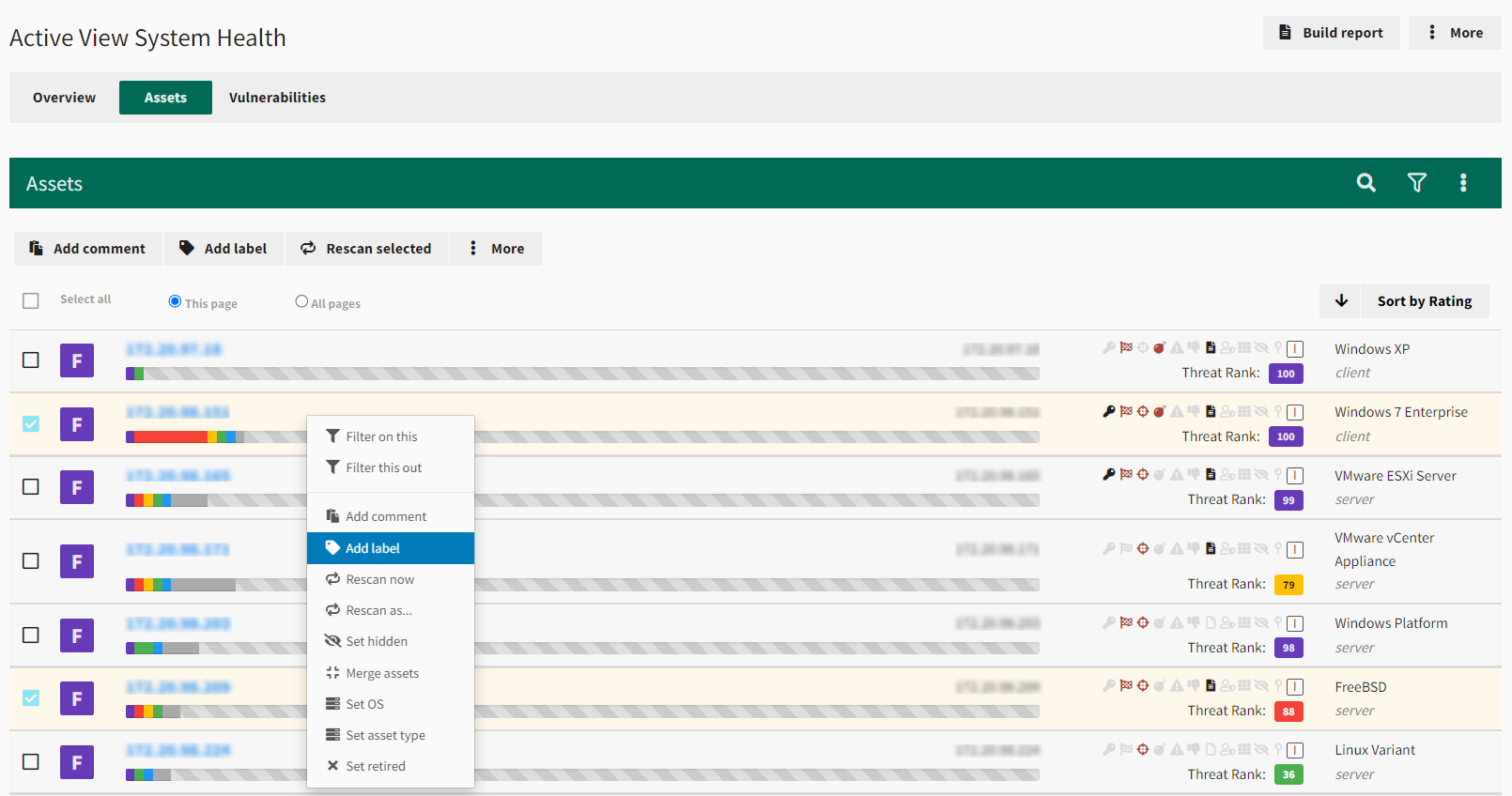
Task: Click the bomb icon on Windows 7 Enterprise row
Action: (x=1160, y=412)
